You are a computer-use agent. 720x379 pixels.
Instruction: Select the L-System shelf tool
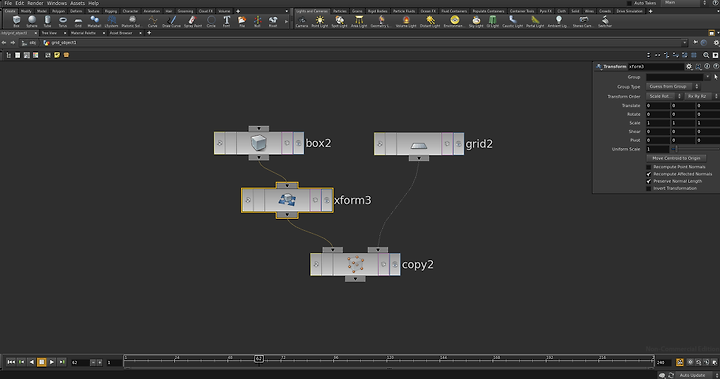click(x=112, y=21)
